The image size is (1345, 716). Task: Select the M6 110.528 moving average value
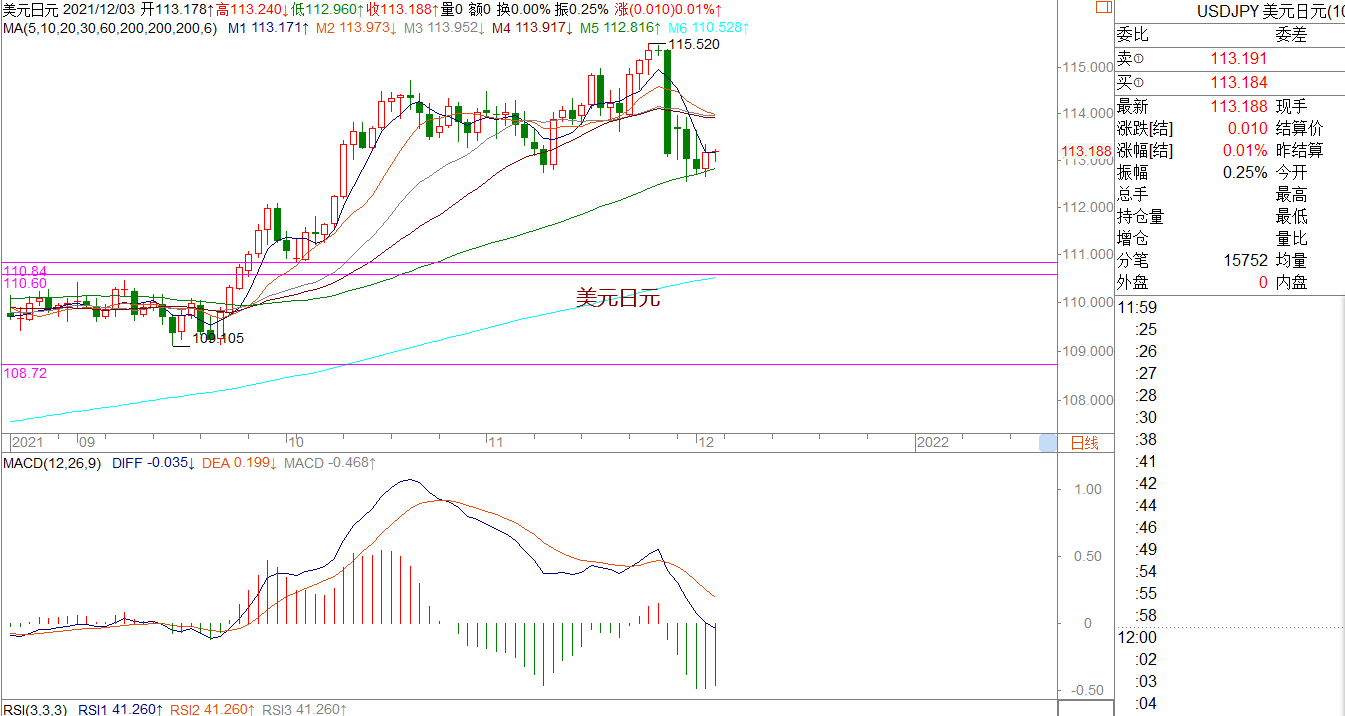click(709, 27)
